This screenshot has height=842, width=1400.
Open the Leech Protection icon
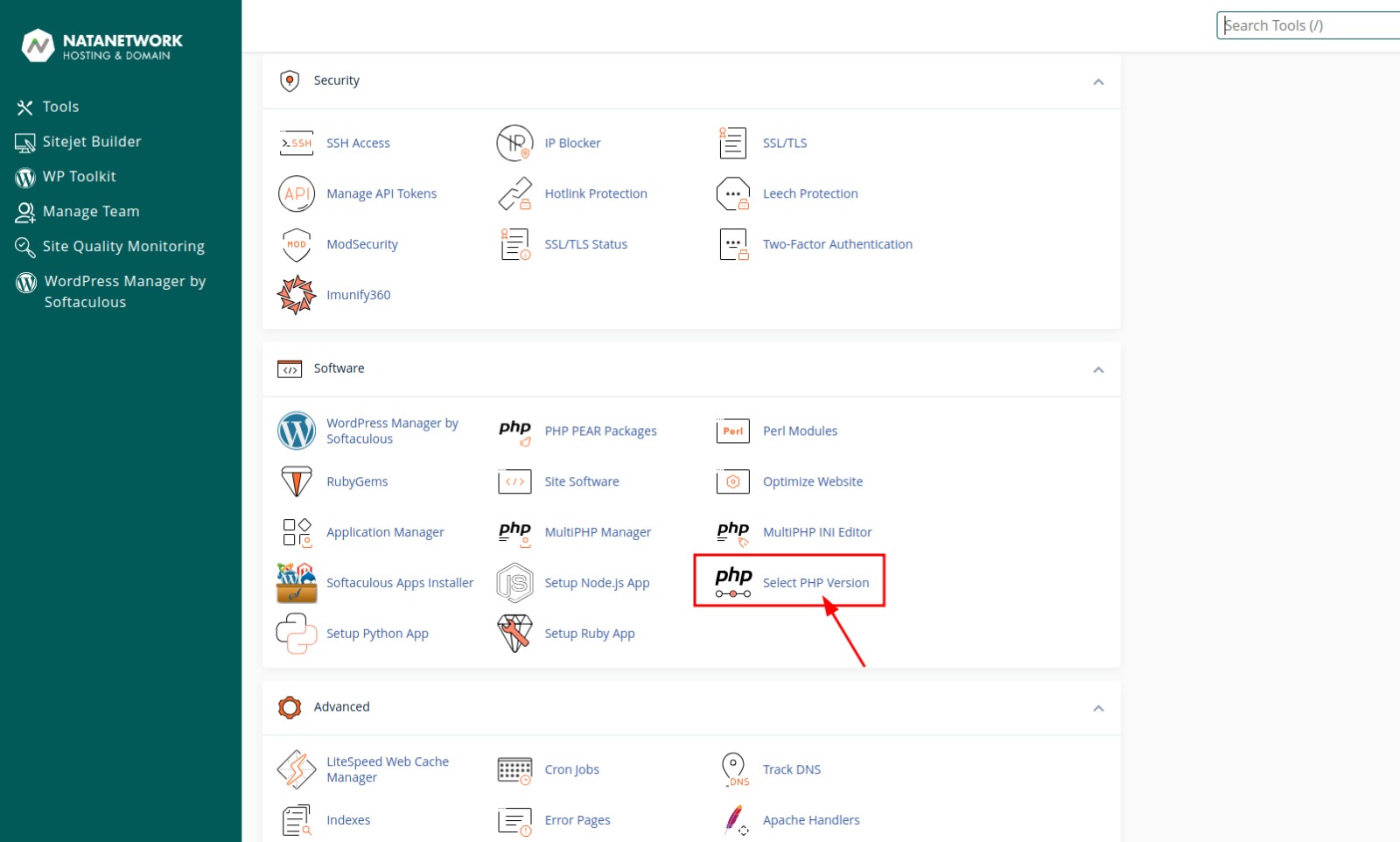[x=732, y=193]
